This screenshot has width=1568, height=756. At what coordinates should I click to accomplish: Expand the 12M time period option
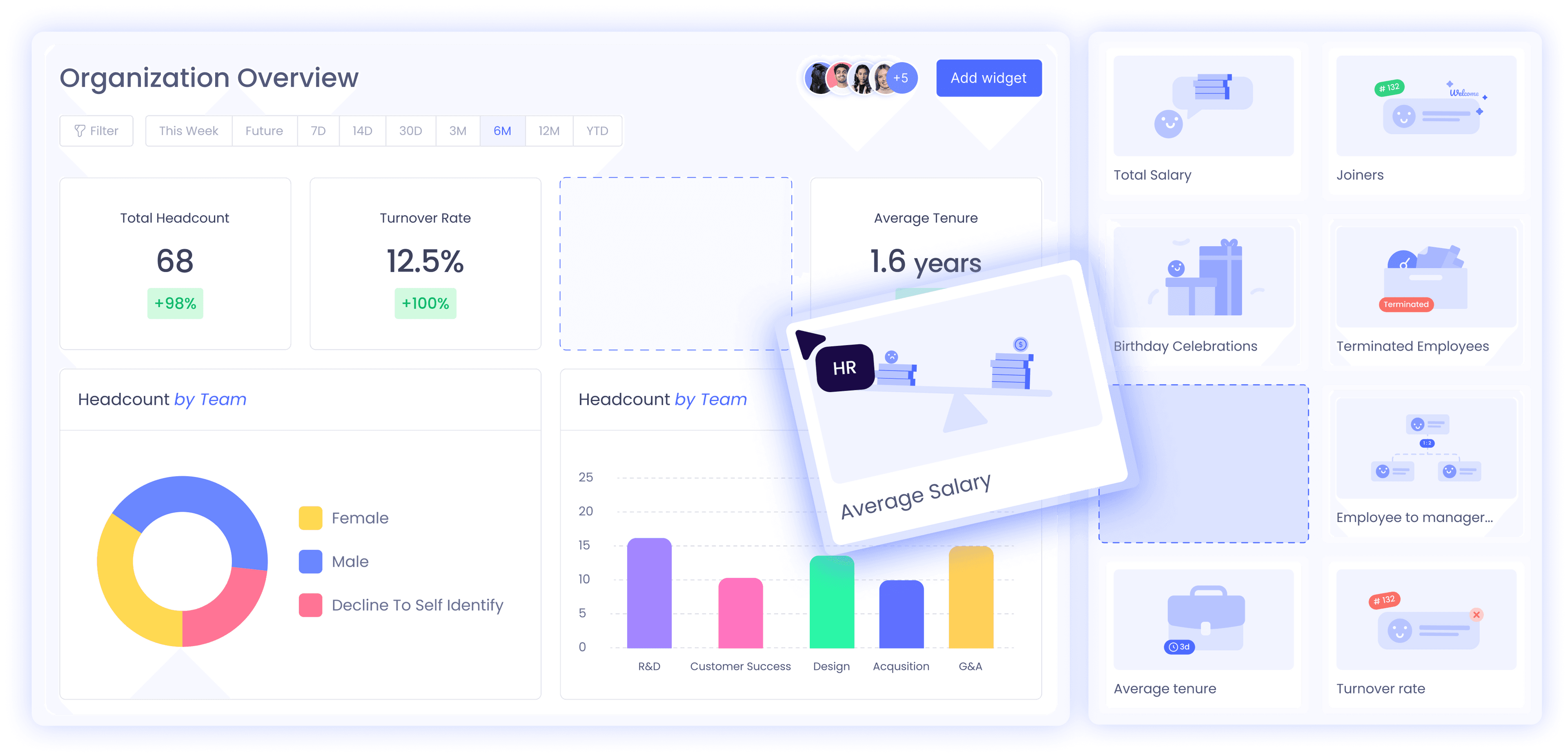[549, 131]
